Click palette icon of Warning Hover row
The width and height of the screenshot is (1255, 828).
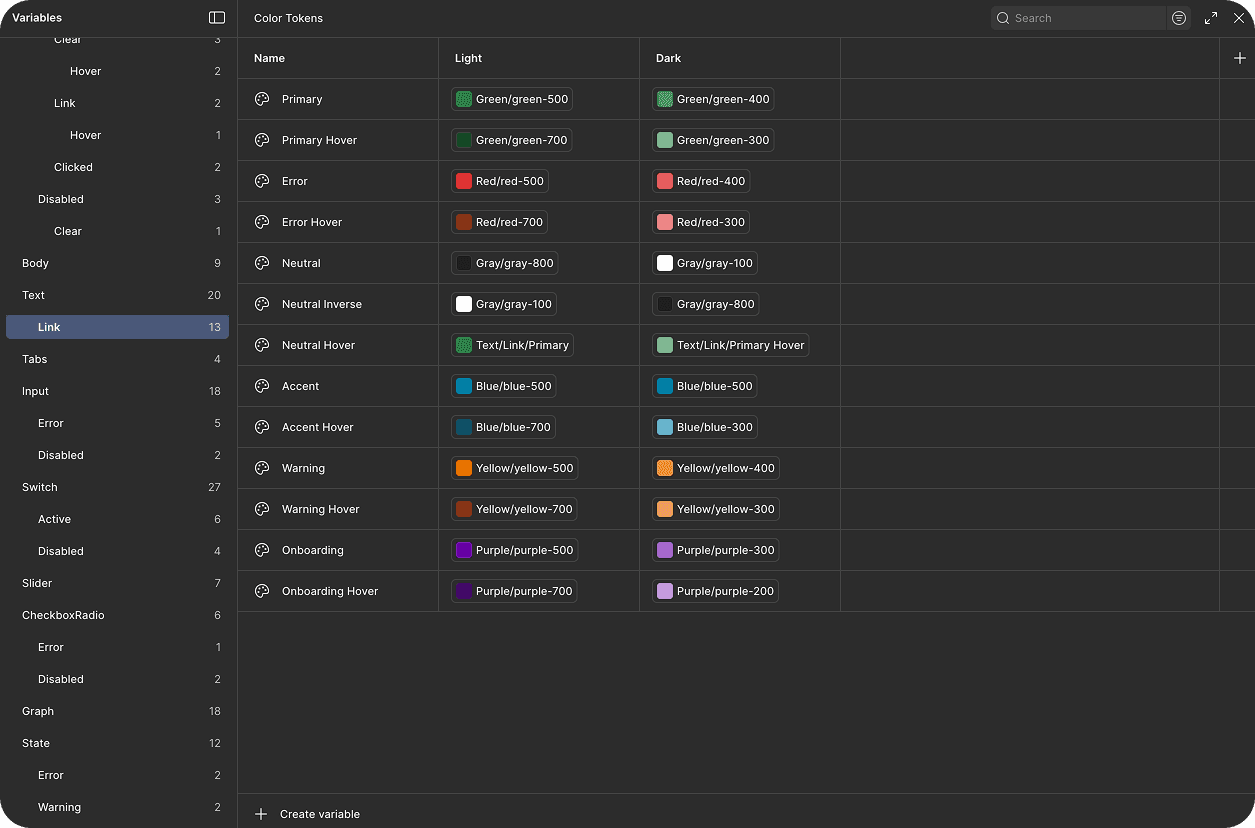(x=262, y=509)
